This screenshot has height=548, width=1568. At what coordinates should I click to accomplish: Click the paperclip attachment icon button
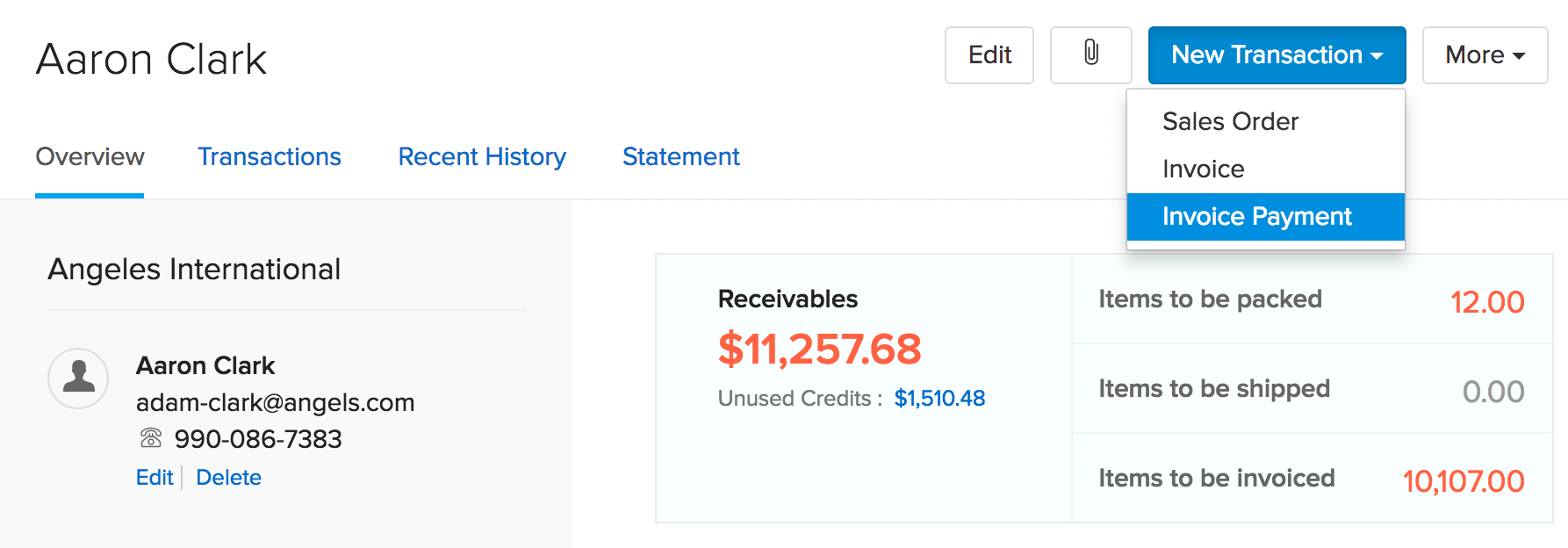click(x=1090, y=54)
